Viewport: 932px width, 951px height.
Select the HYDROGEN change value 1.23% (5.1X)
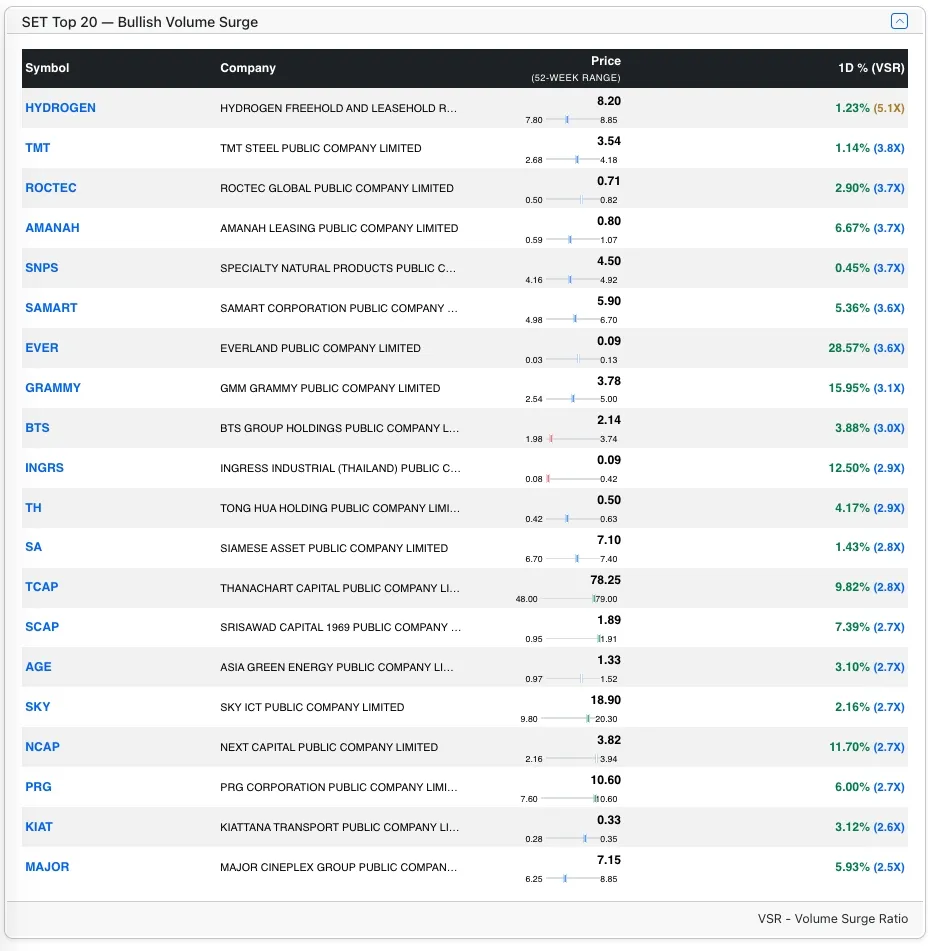coord(870,108)
